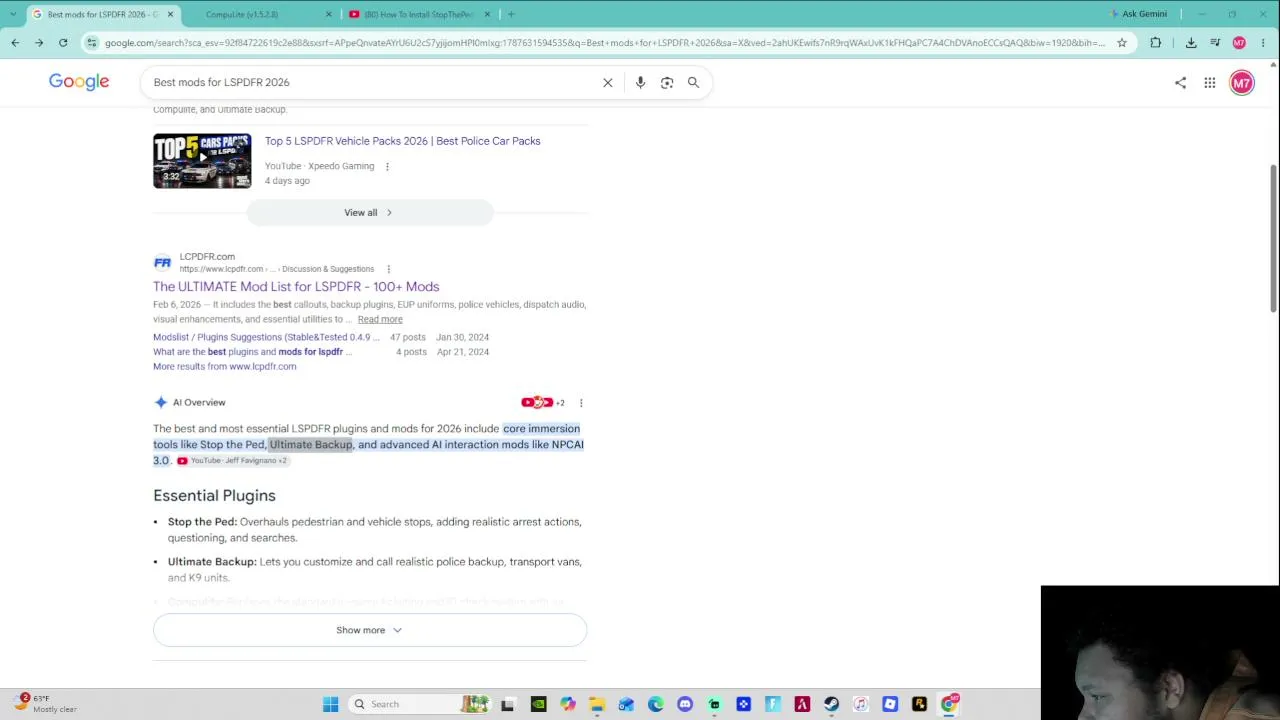Screen dimensions: 1280x720
Task: Reload the current page
Action: pos(63,43)
